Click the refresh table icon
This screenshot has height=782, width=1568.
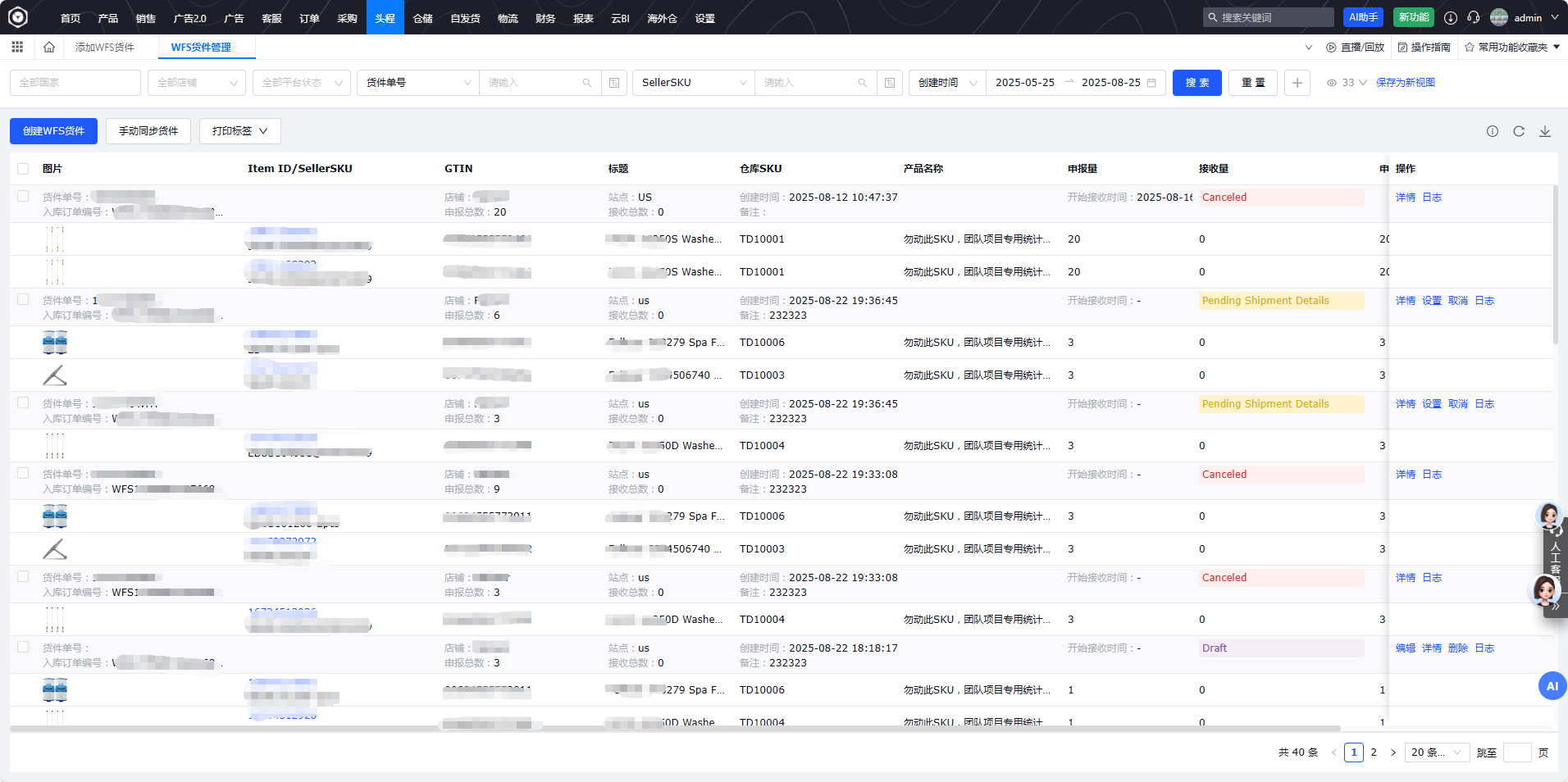pyautogui.click(x=1519, y=131)
